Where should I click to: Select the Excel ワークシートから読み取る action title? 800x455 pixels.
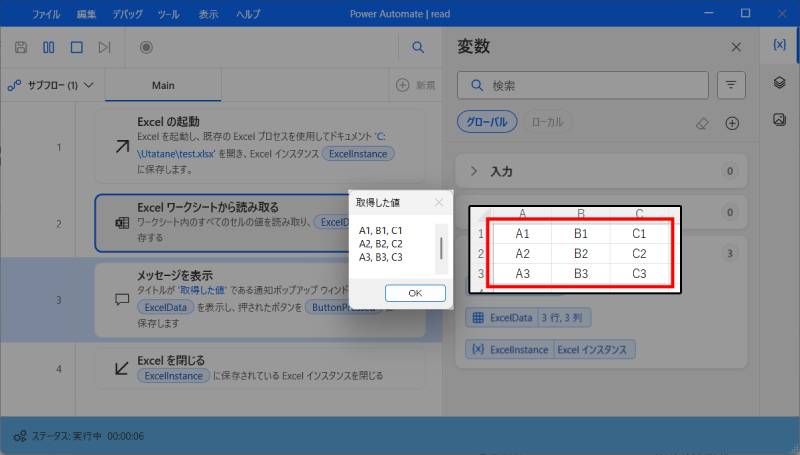[x=208, y=208]
